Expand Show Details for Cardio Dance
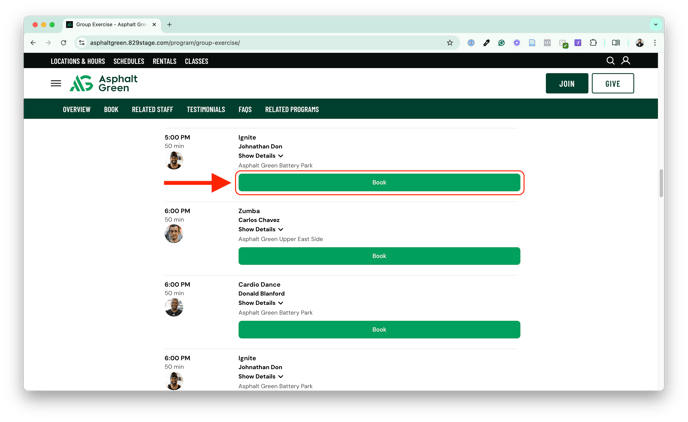This screenshot has width=688, height=422. tap(261, 303)
